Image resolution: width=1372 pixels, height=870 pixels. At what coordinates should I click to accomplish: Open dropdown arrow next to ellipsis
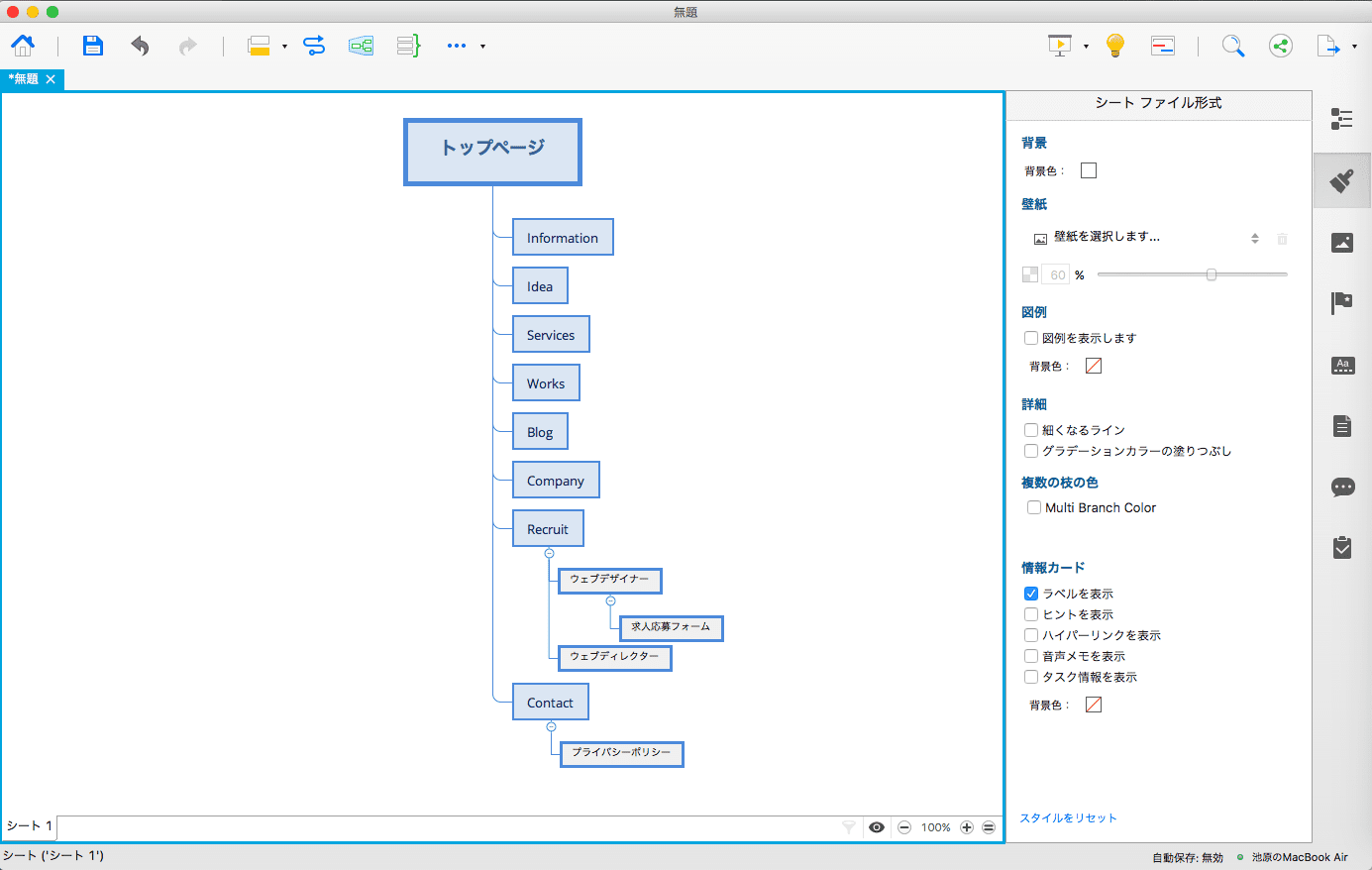click(482, 47)
